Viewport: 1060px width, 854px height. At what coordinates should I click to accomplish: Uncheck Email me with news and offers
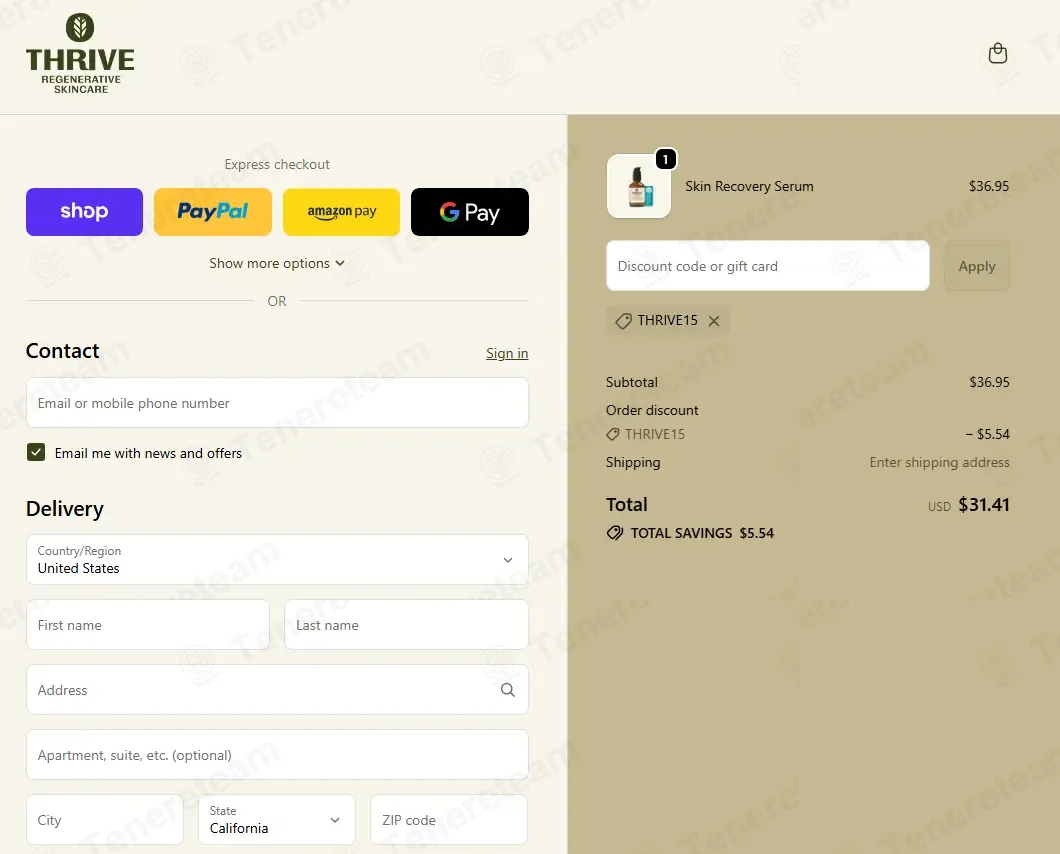coord(37,452)
